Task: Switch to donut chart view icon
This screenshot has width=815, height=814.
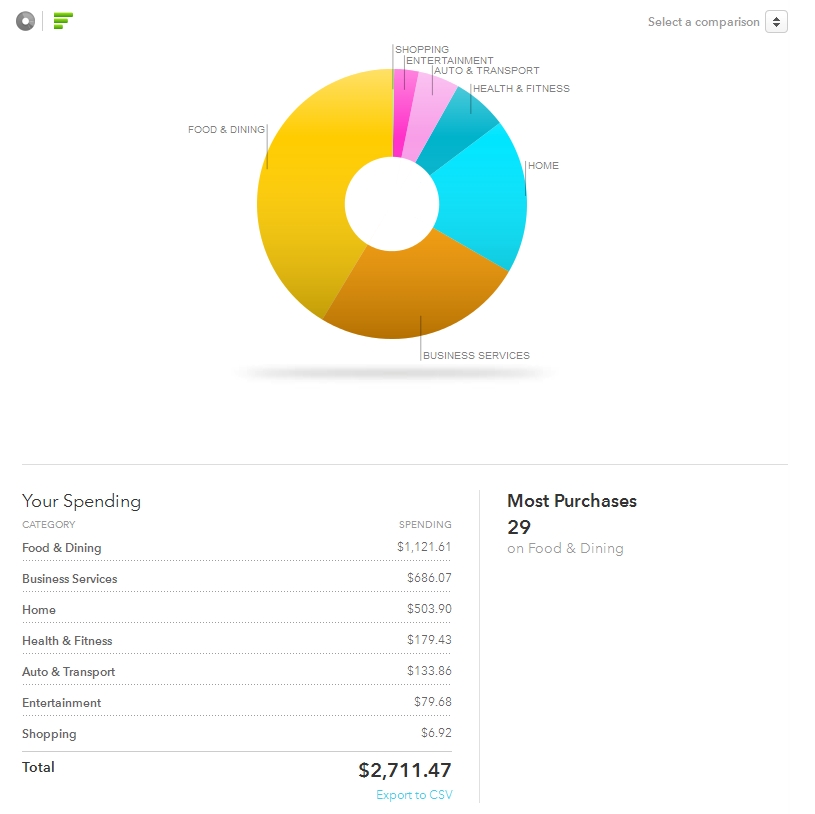Action: [x=25, y=21]
